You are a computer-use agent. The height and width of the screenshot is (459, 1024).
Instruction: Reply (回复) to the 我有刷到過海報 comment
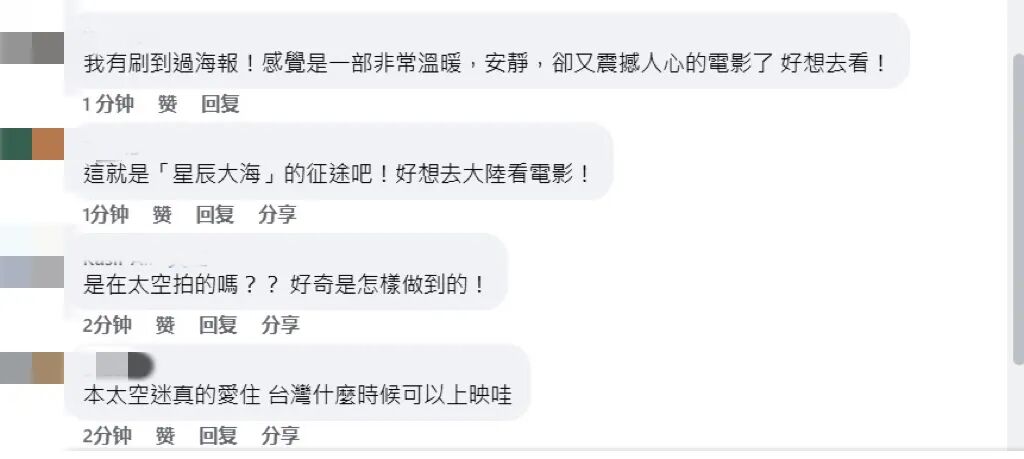(x=220, y=104)
